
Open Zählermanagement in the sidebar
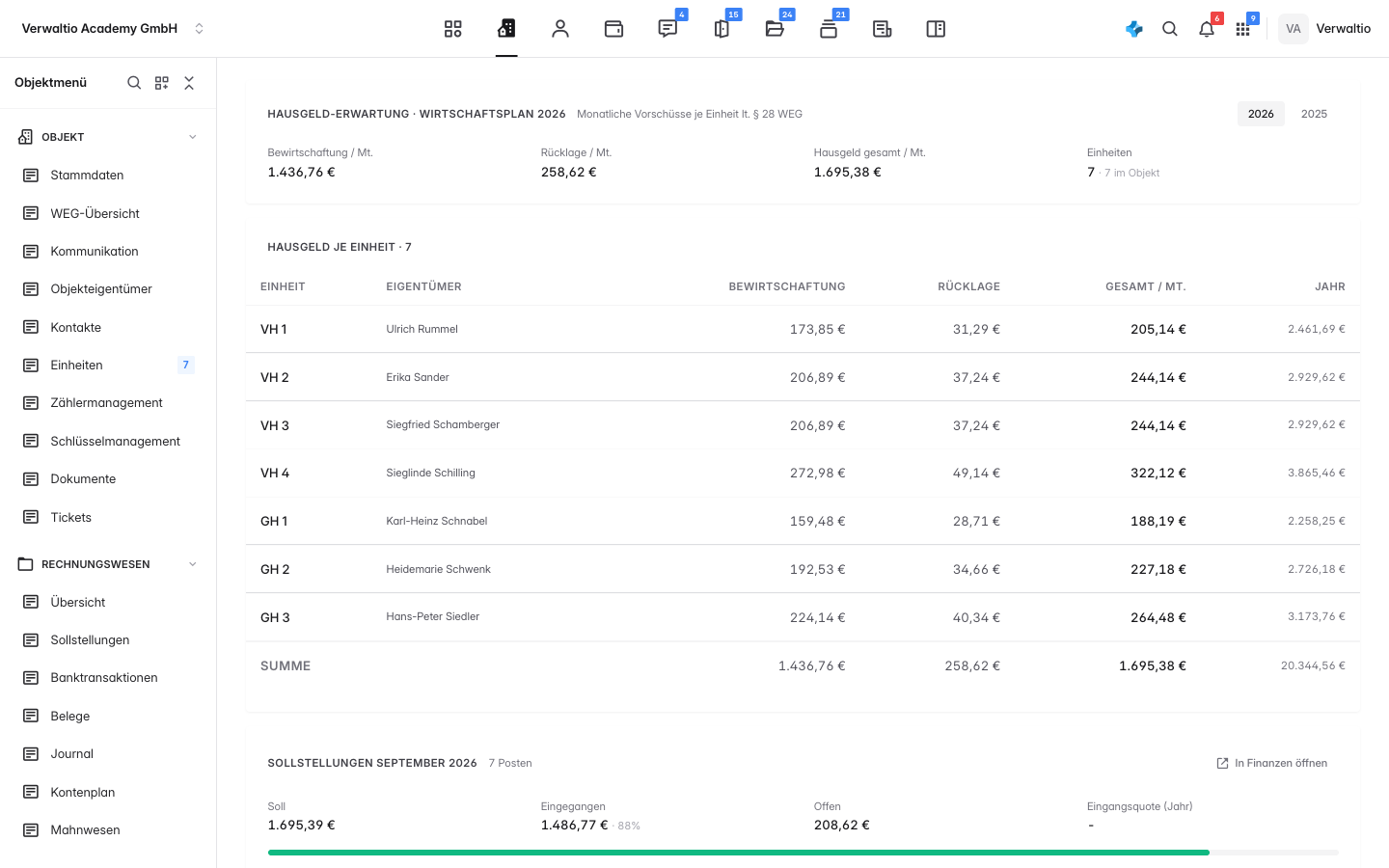tap(108, 403)
